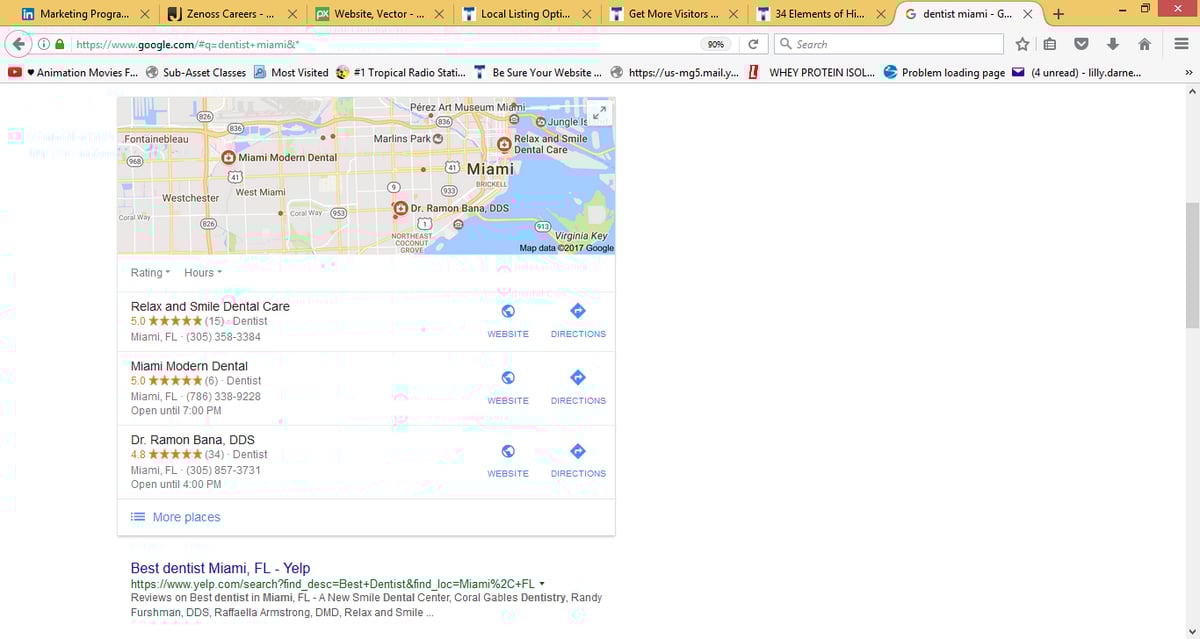Close the Marketing Program tab
Screen dimensions: 1200x639
(x=145, y=14)
